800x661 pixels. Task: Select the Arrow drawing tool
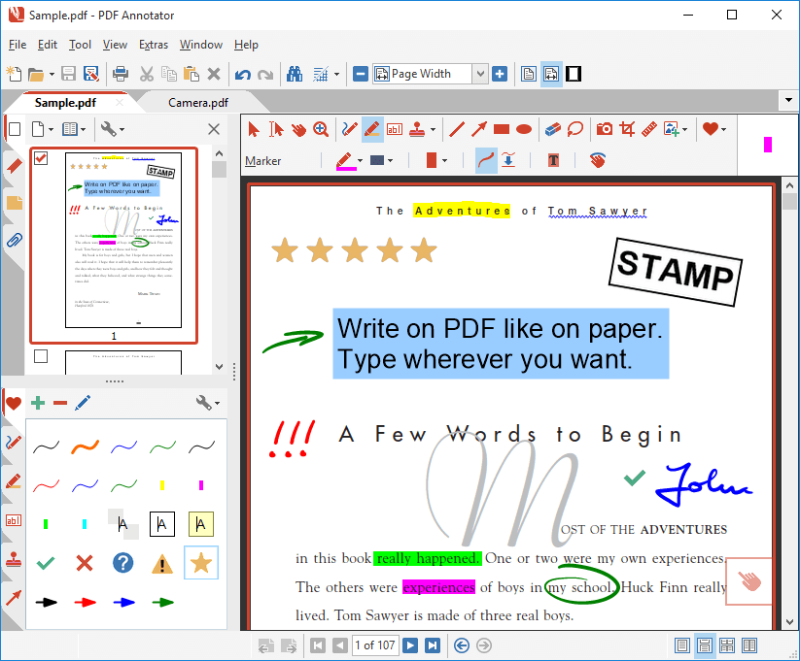(x=479, y=129)
